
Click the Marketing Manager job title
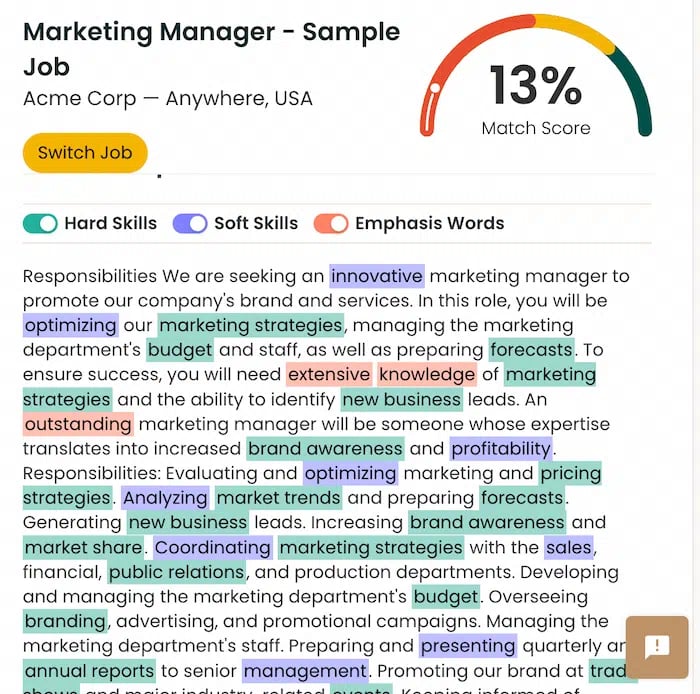tap(212, 49)
